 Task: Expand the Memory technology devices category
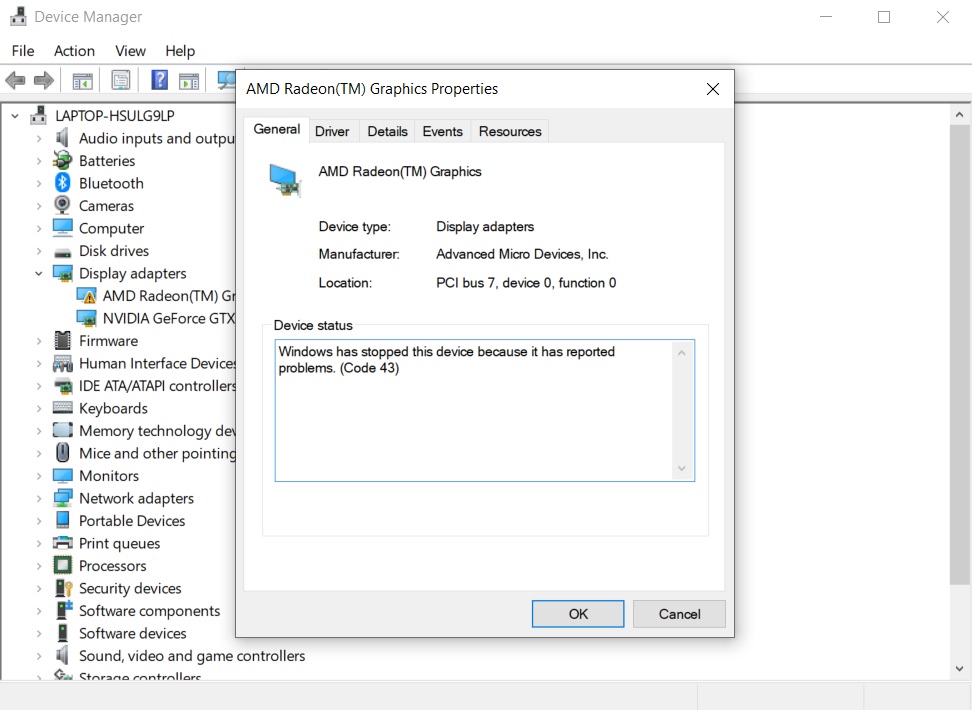tap(38, 431)
